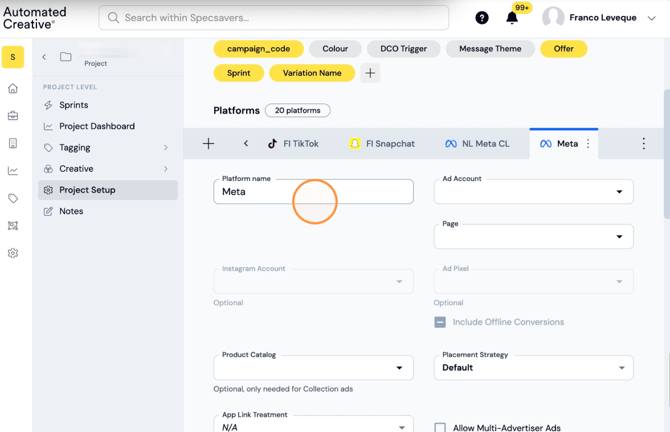This screenshot has height=432, width=670.
Task: Open notifications bell with 99+ badge
Action: 512,18
